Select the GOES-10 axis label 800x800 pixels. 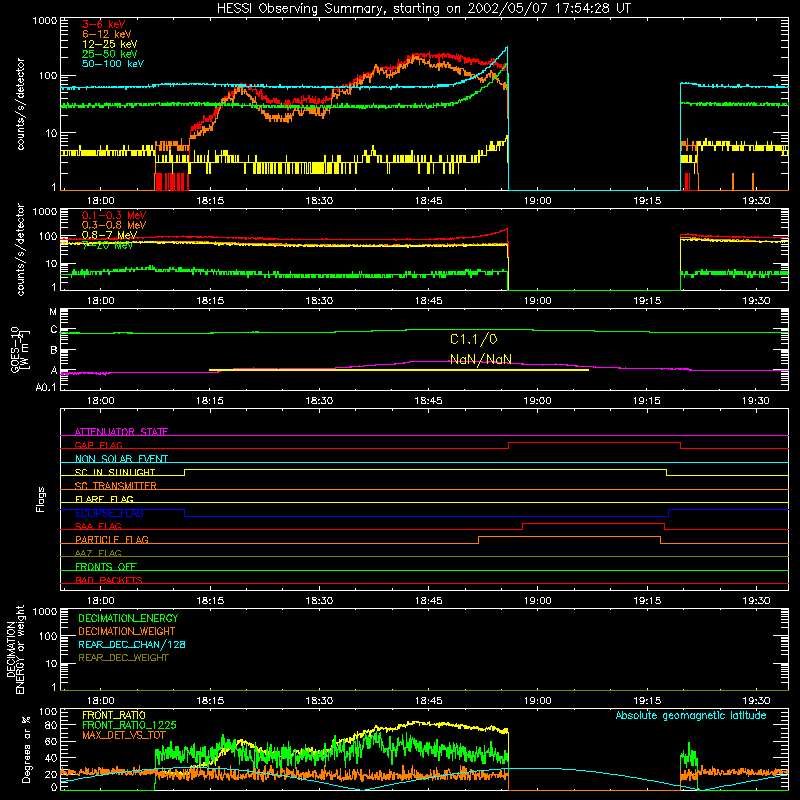[15, 350]
